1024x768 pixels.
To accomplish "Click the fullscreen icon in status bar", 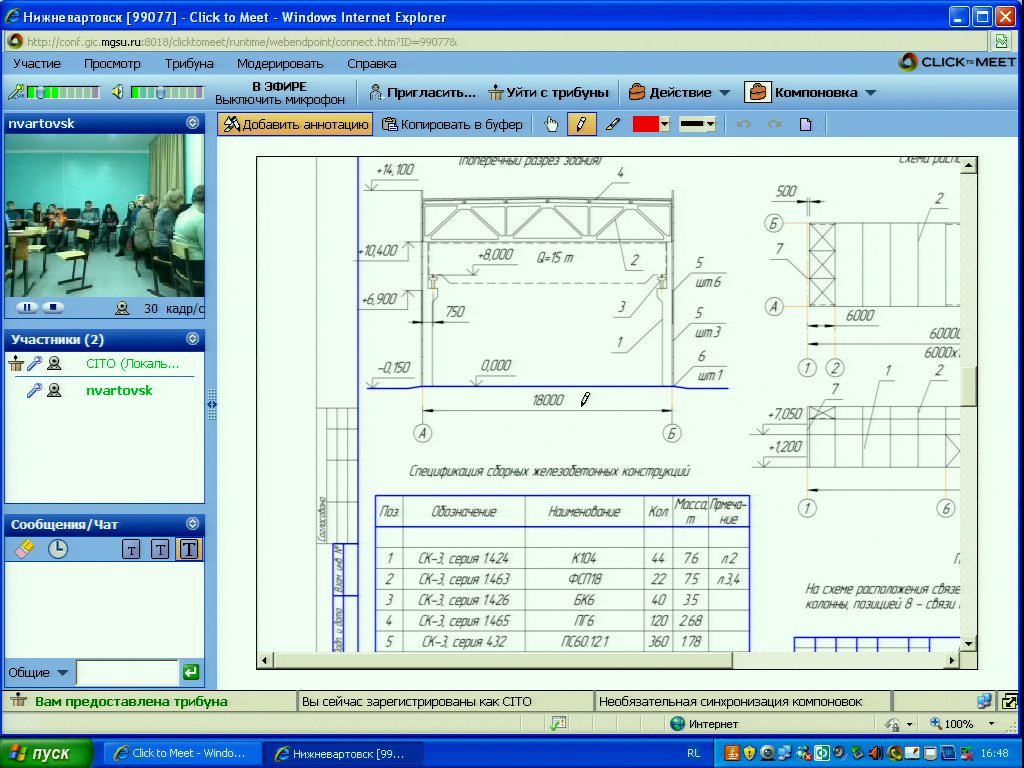I will click(x=1009, y=701).
